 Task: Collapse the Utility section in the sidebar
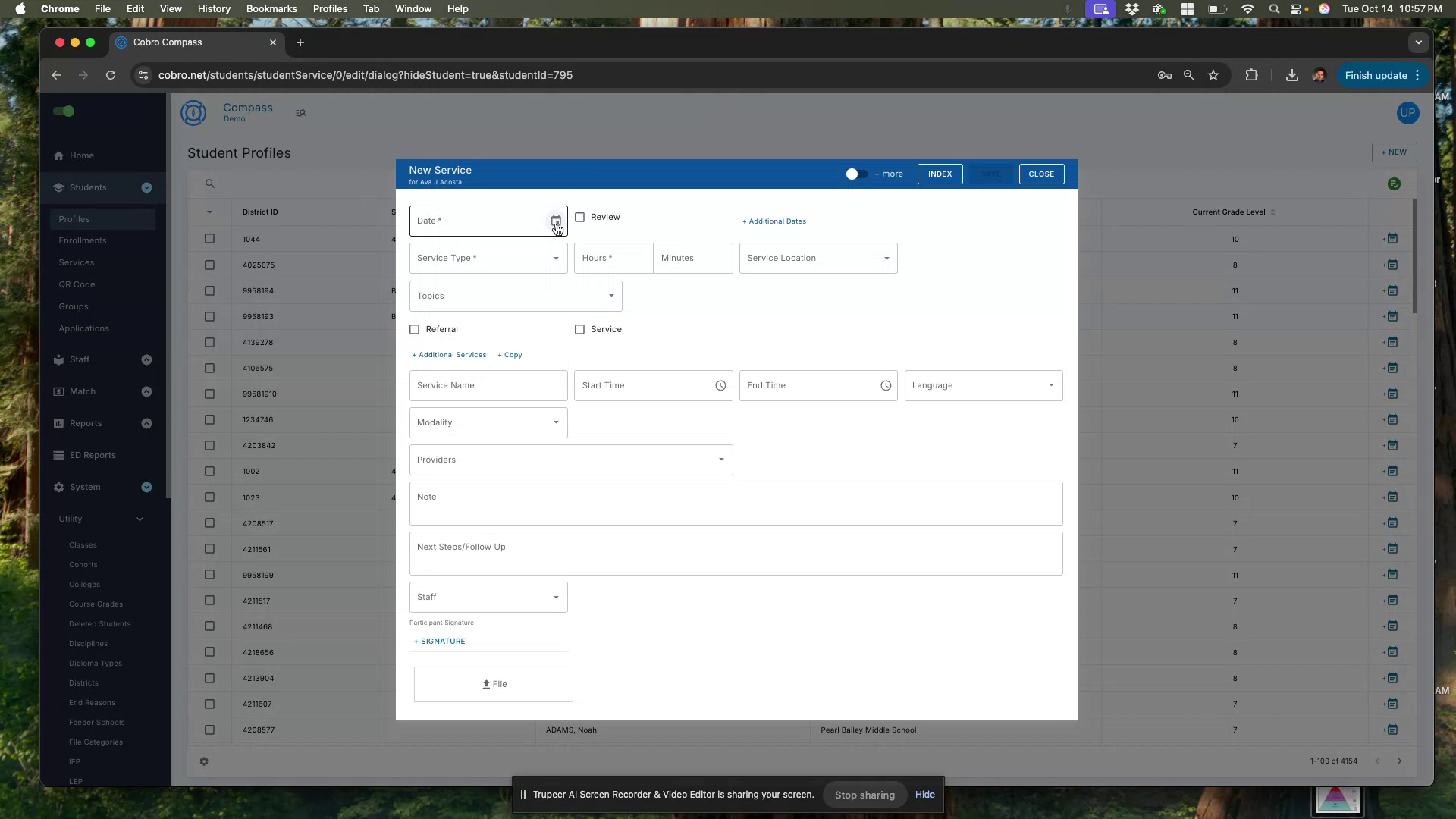click(139, 519)
